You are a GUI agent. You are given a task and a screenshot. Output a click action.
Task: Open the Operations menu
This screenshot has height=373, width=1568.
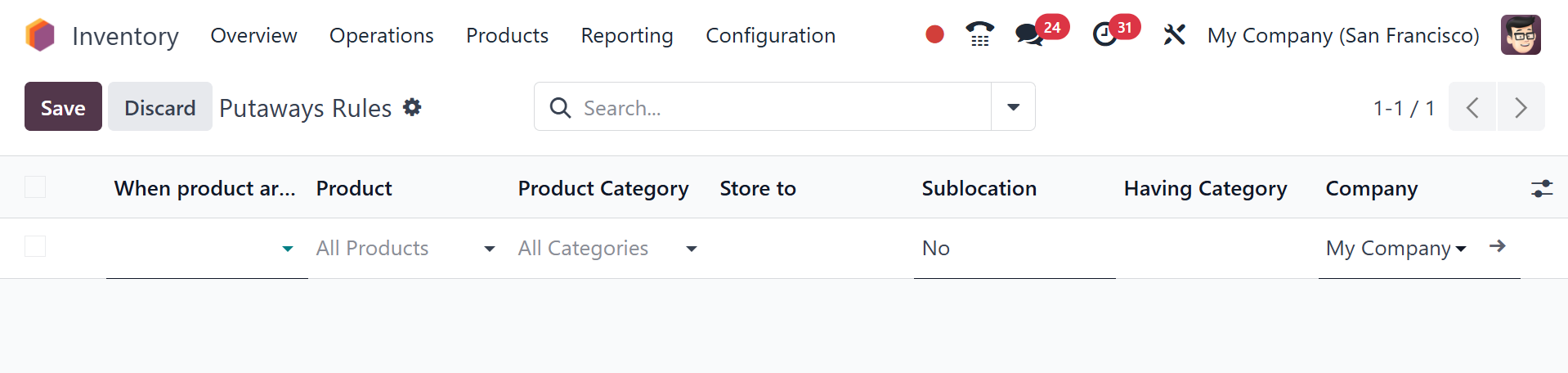point(381,36)
